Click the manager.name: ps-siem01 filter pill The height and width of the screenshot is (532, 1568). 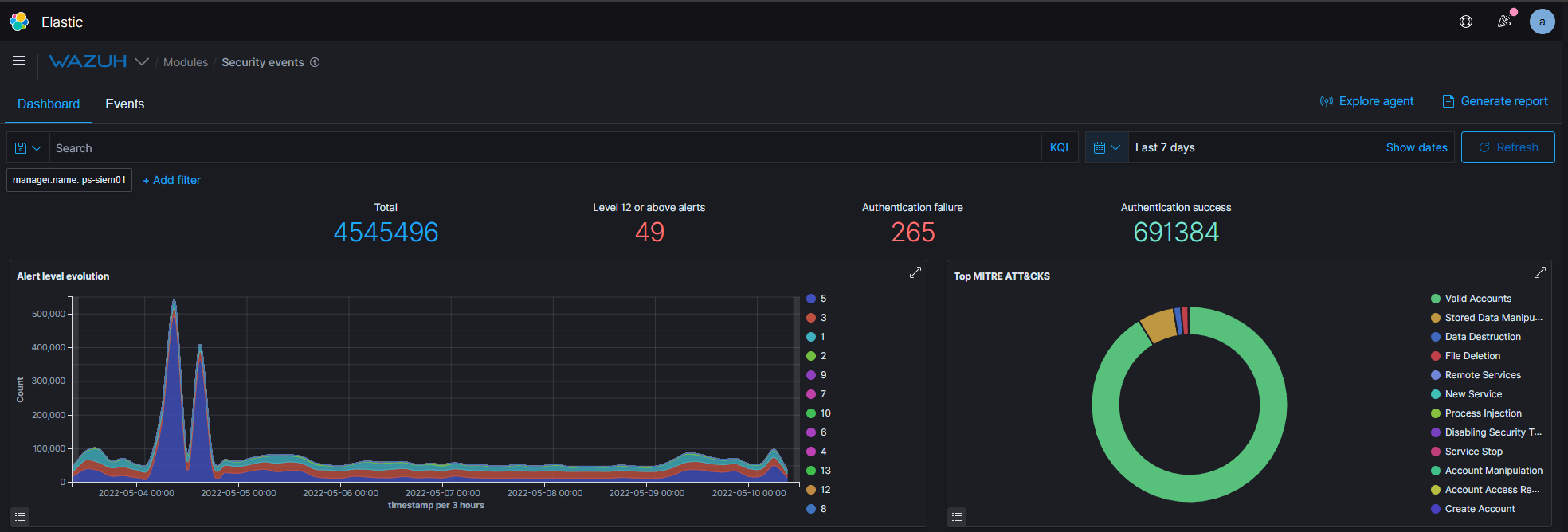(x=69, y=180)
